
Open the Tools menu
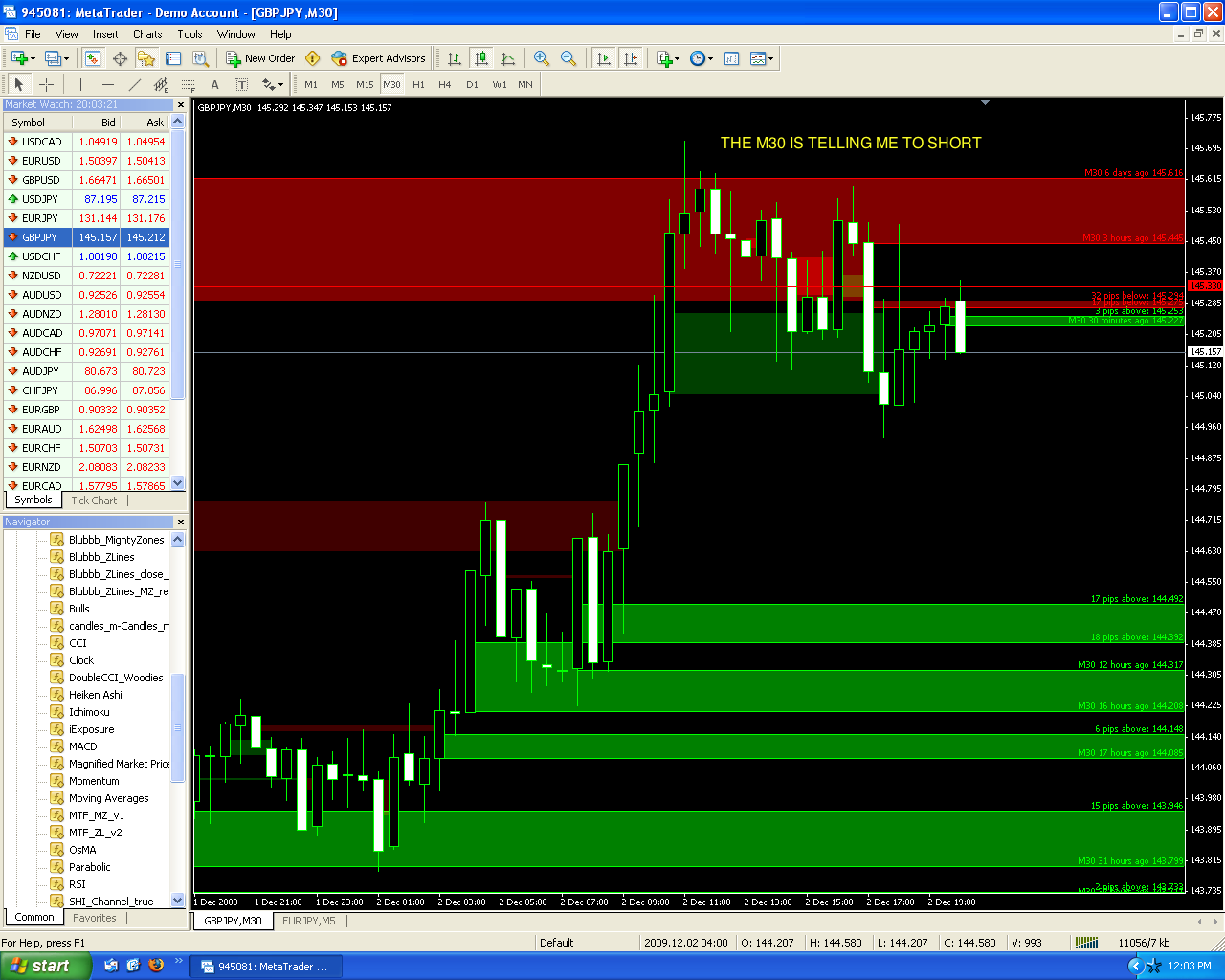[x=189, y=34]
